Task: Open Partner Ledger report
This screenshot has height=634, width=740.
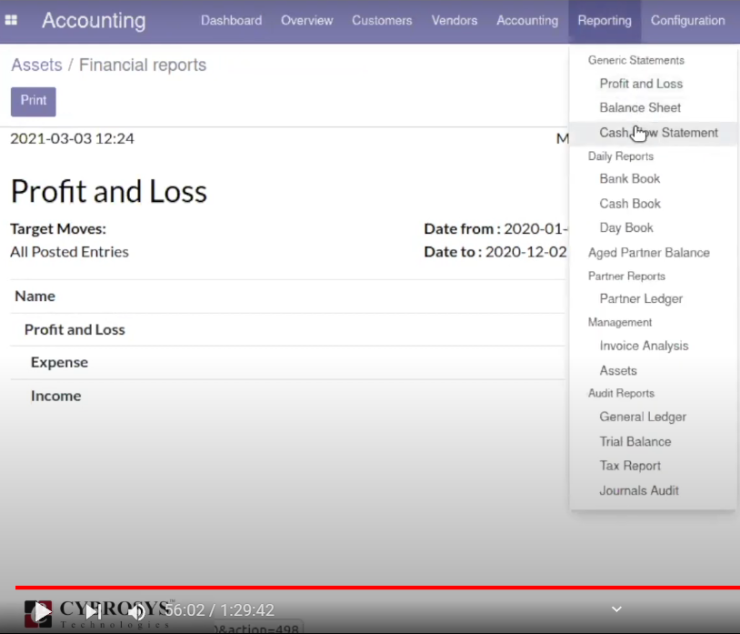Action: 641,299
